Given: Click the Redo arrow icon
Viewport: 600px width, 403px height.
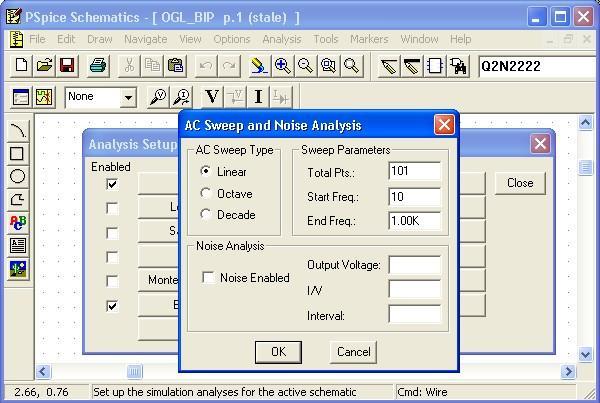Looking at the screenshot, I should [x=229, y=65].
